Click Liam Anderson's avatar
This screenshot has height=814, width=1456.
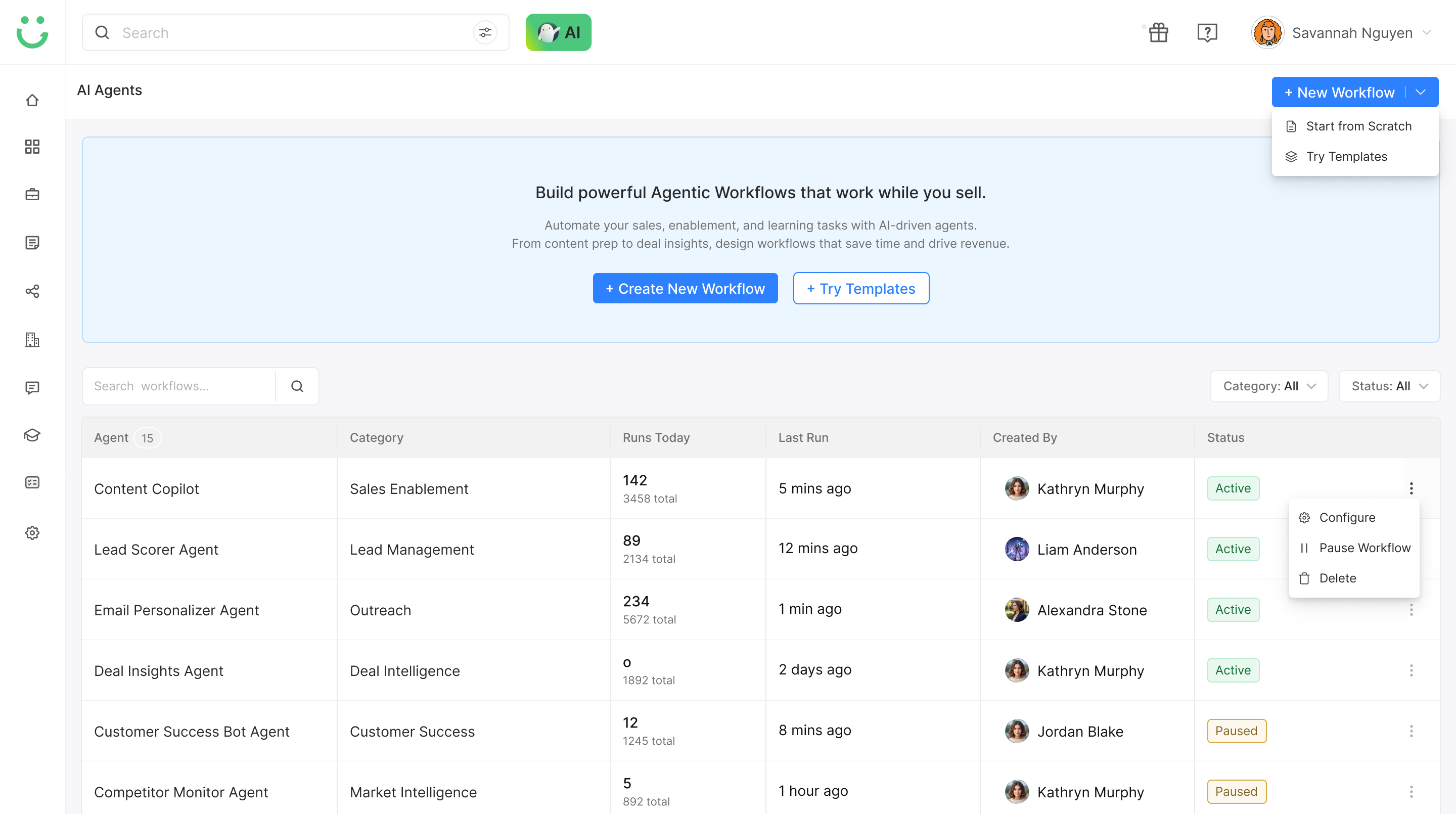coord(1017,549)
